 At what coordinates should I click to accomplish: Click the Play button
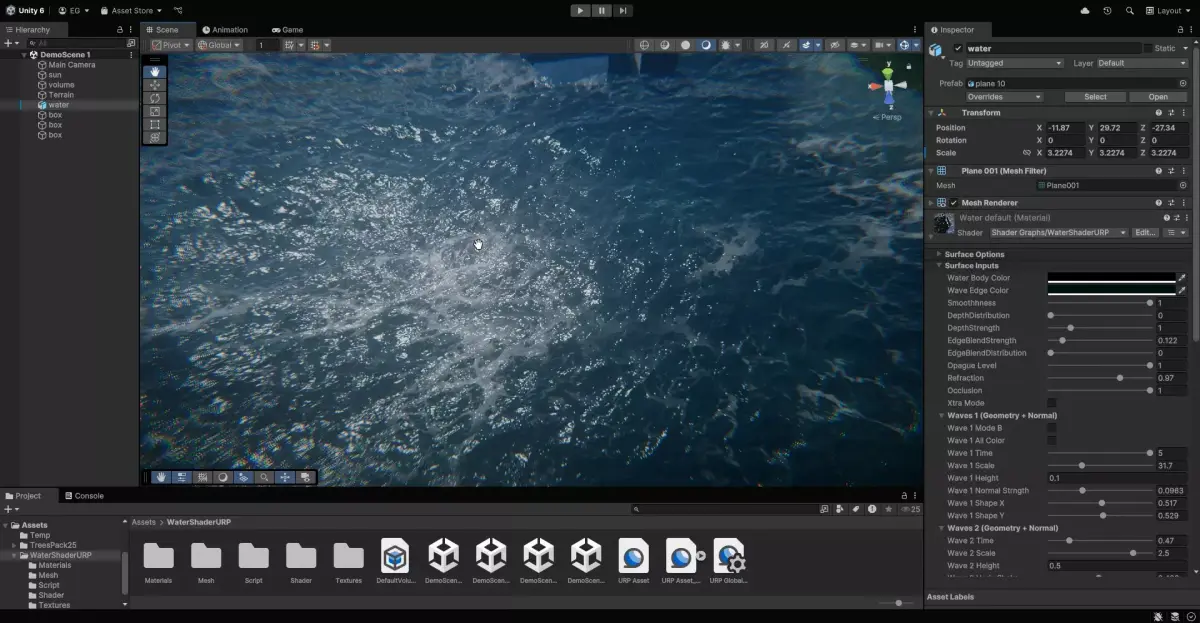pyautogui.click(x=580, y=10)
